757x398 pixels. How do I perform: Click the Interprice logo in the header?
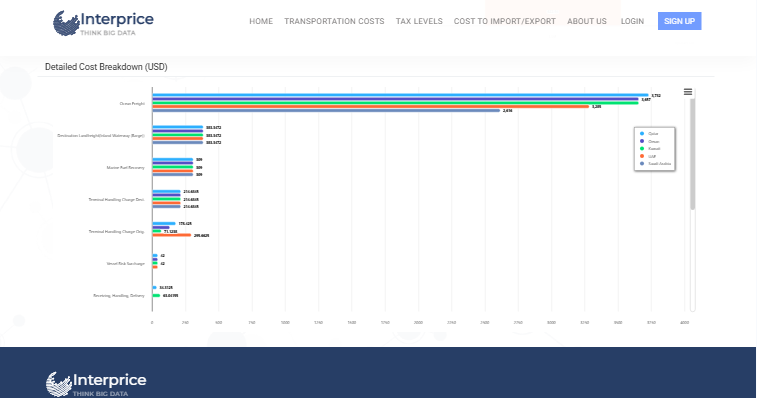point(103,23)
